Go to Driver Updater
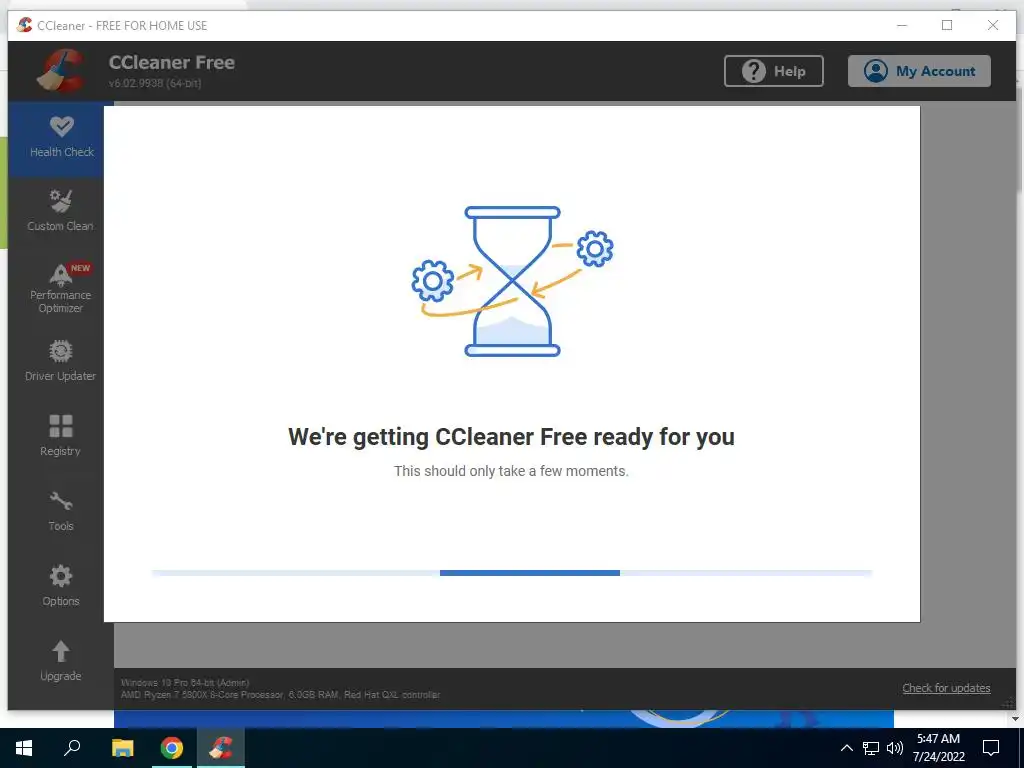Image resolution: width=1024 pixels, height=768 pixels. (x=60, y=361)
